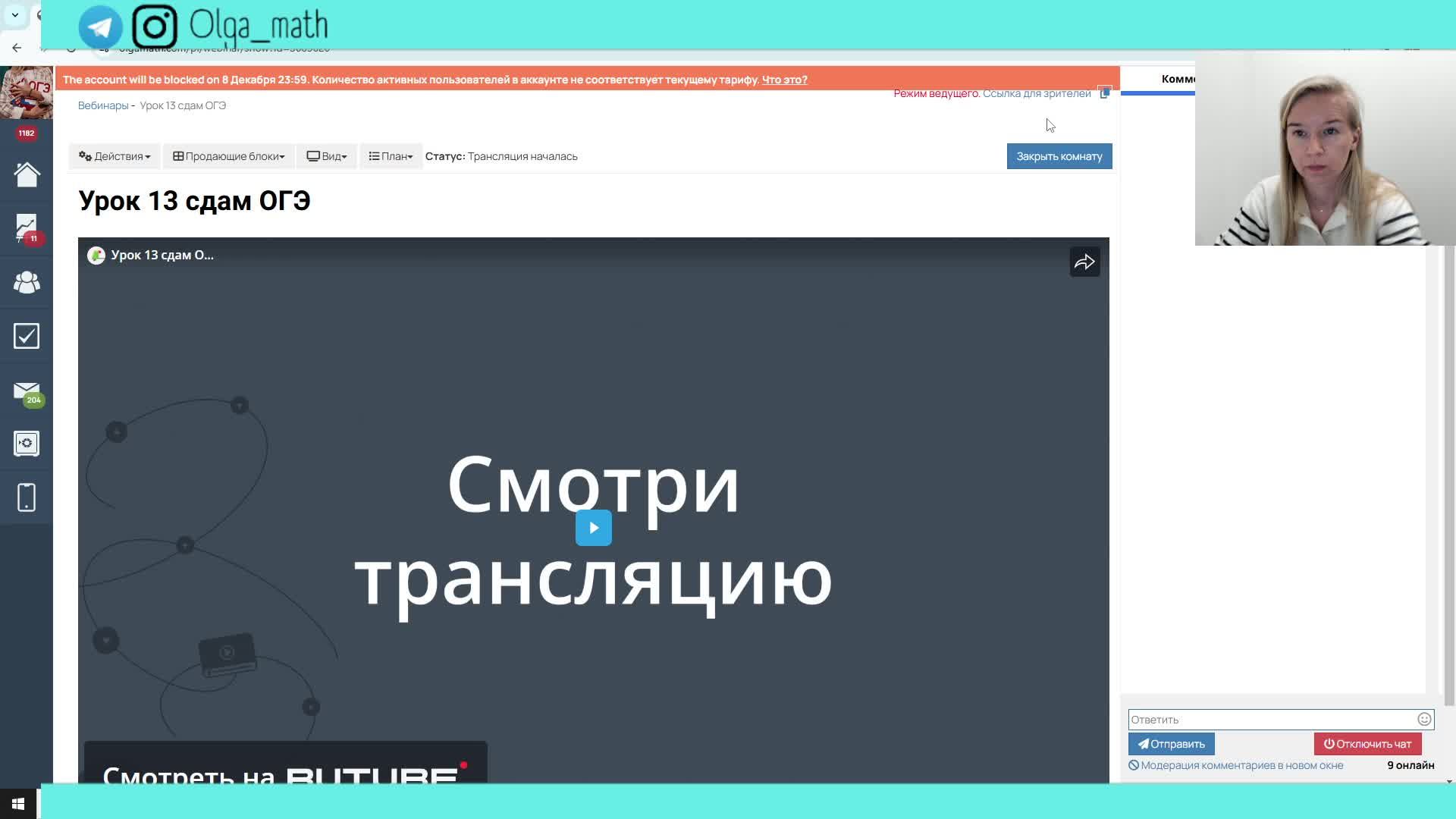Open the Смотреть на RUTUBE link
Viewport: 1456px width, 819px height.
point(285,762)
